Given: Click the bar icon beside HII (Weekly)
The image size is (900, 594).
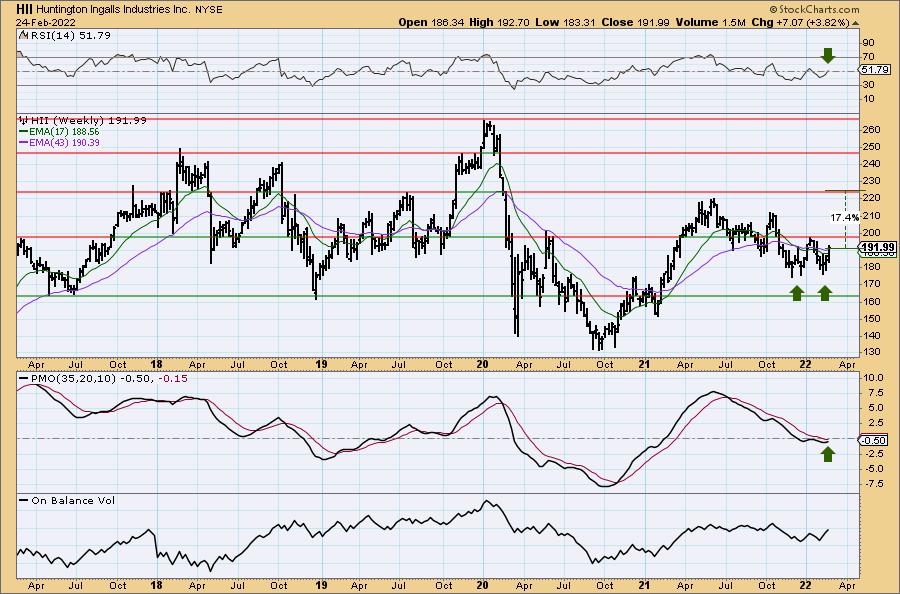Looking at the screenshot, I should point(23,121).
